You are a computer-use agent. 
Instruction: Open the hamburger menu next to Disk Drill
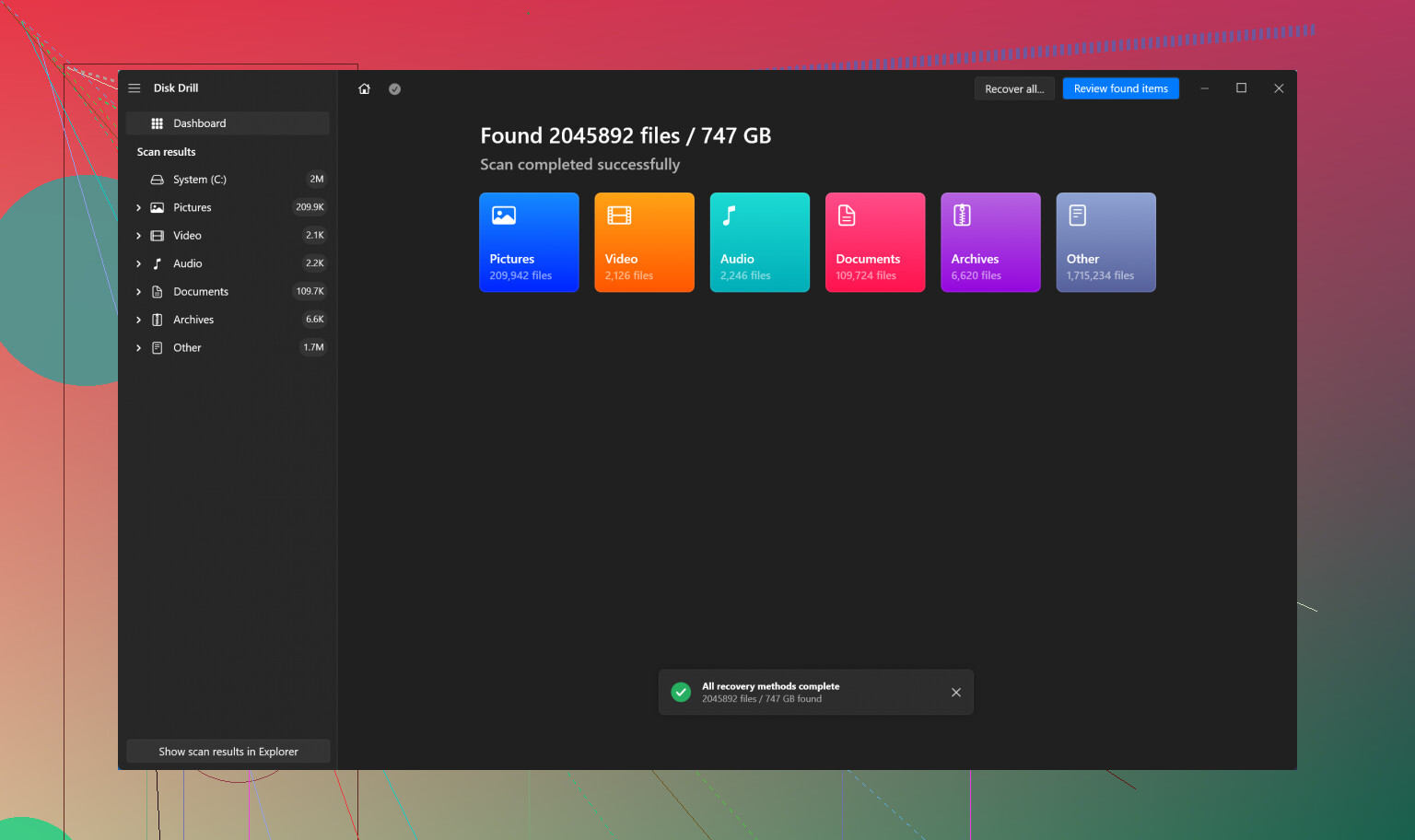[134, 88]
